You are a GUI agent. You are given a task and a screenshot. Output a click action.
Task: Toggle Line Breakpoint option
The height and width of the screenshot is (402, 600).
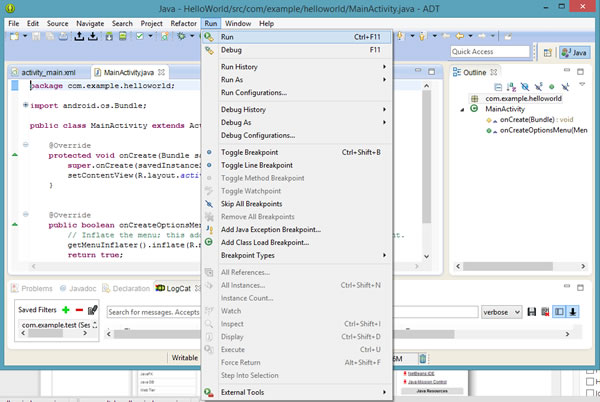click(257, 165)
